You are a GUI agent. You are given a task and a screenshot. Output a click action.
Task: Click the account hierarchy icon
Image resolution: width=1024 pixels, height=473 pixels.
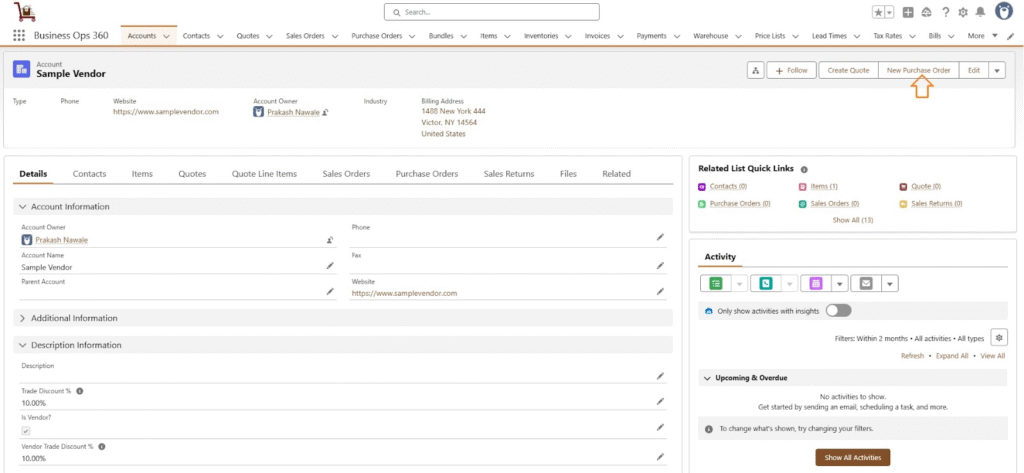tap(755, 70)
